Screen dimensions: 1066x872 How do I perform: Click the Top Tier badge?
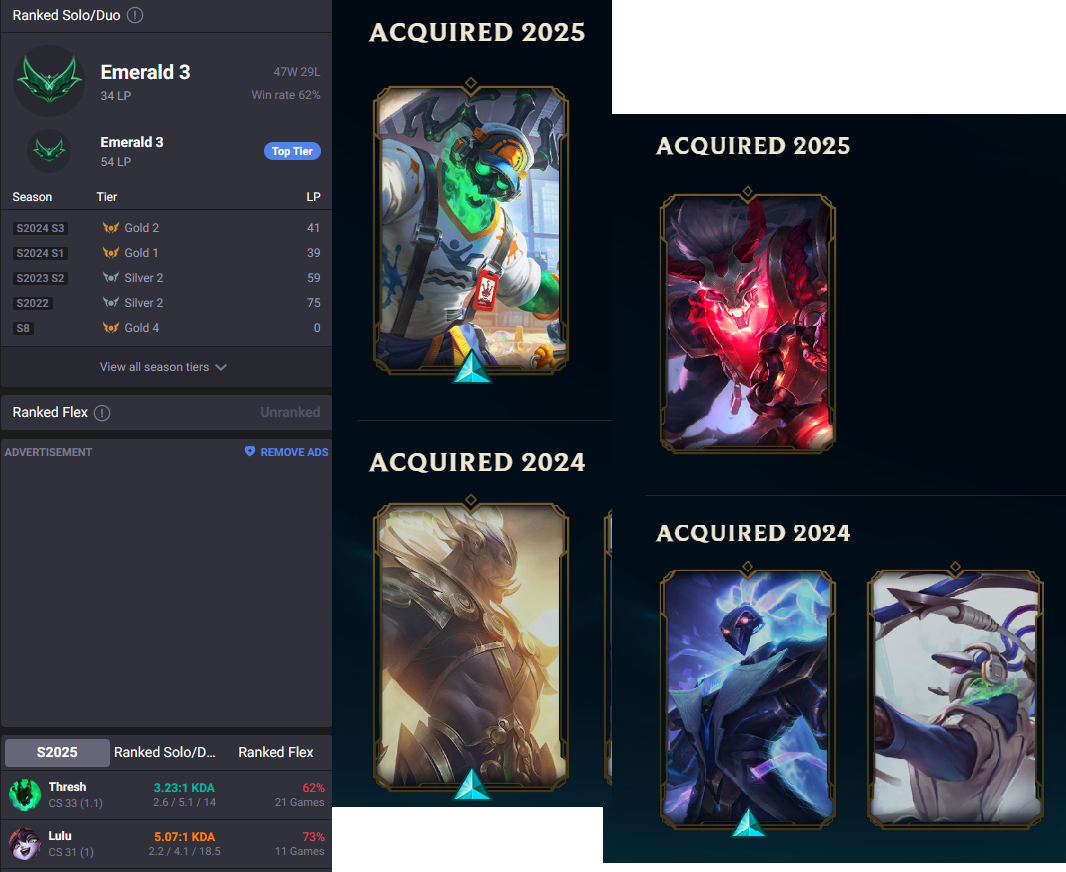pos(292,151)
